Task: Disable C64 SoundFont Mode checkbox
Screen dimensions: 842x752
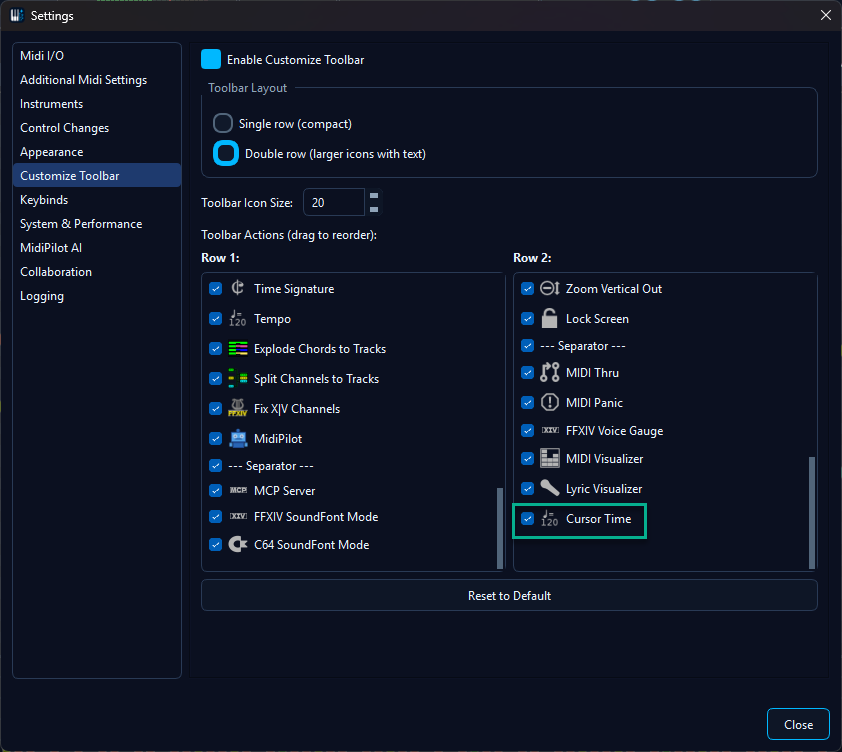Action: click(x=215, y=545)
